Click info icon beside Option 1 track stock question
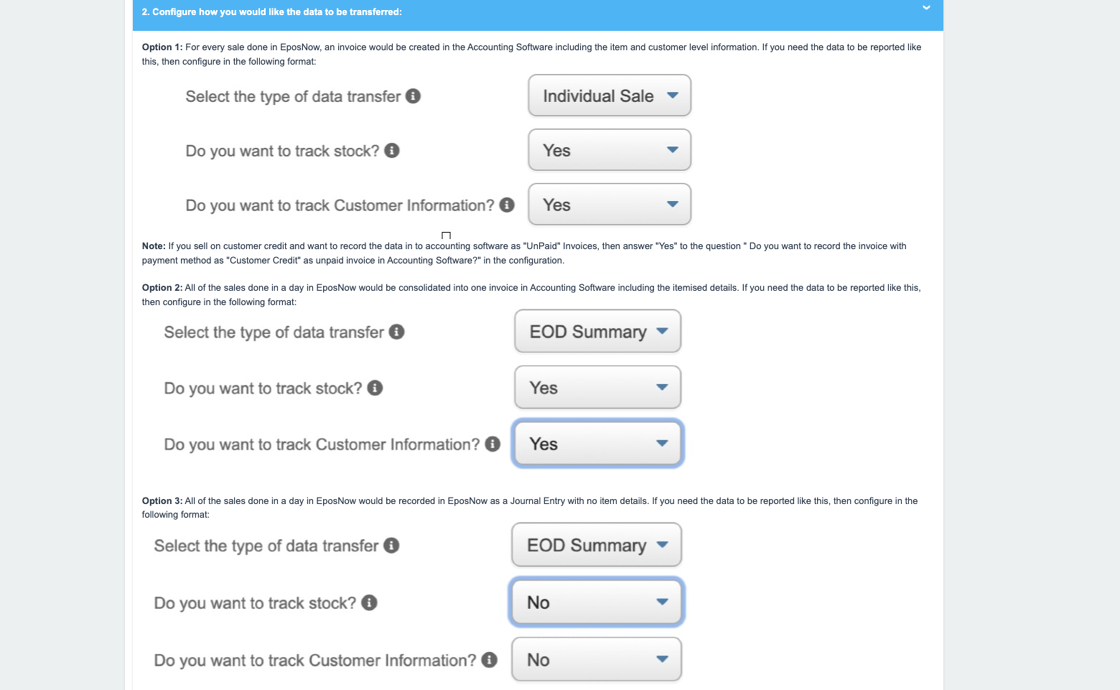 tap(392, 150)
